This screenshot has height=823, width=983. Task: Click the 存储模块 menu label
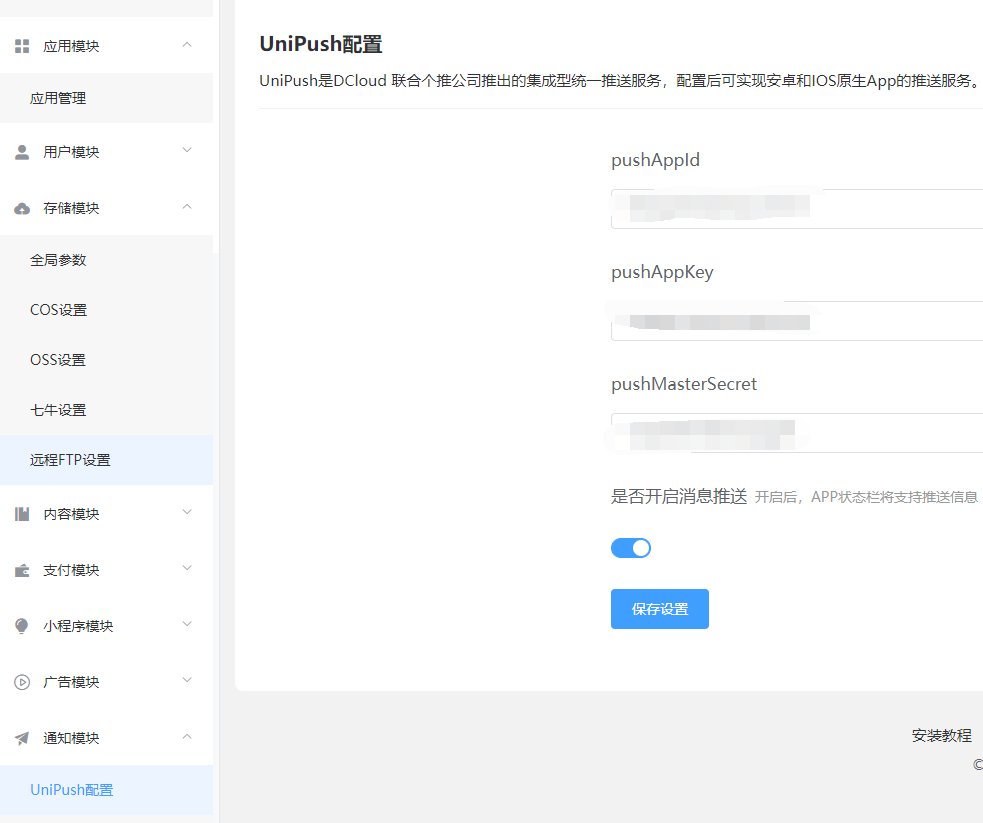click(x=71, y=209)
